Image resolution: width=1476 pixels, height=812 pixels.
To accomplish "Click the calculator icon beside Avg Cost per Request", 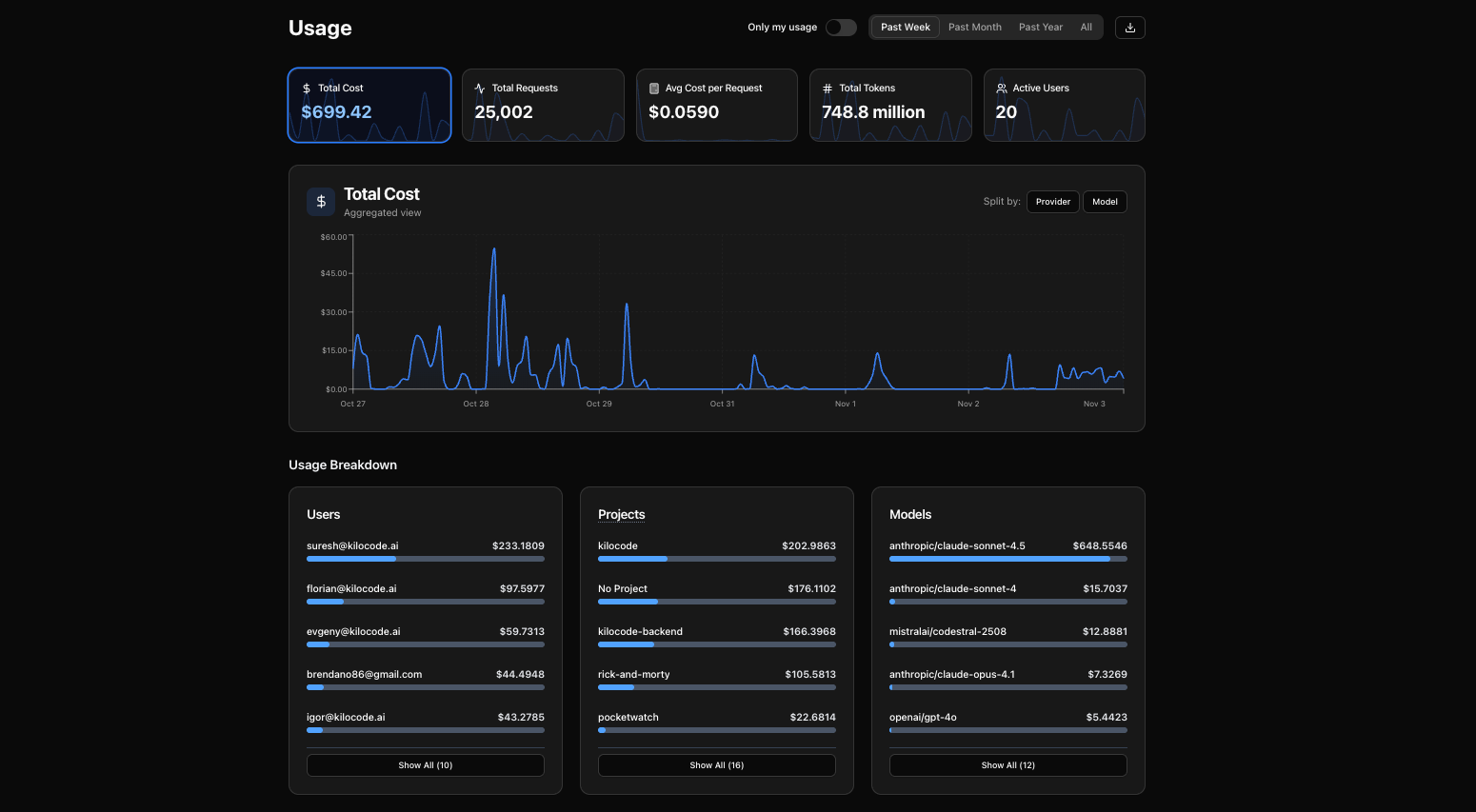I will coord(654,89).
